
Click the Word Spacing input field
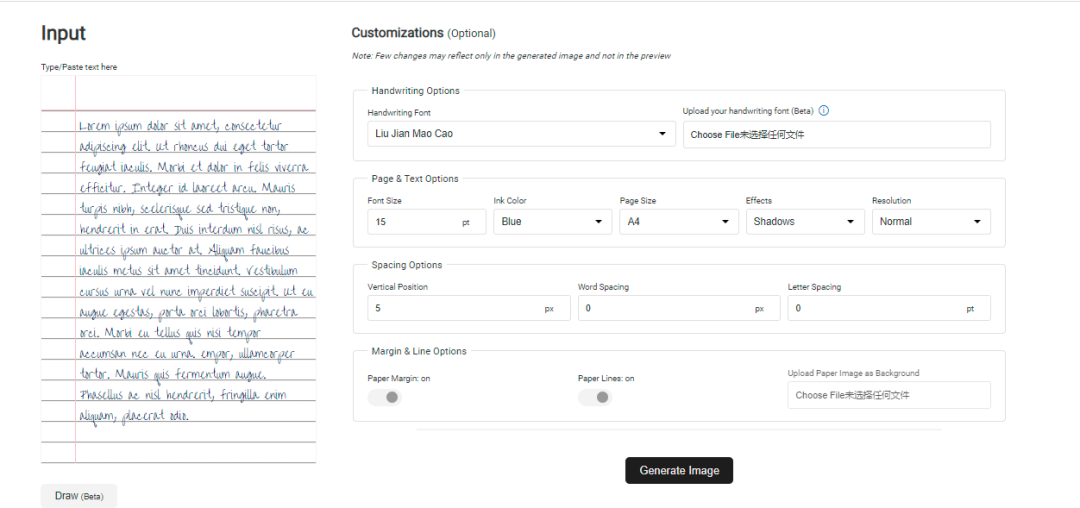665,309
